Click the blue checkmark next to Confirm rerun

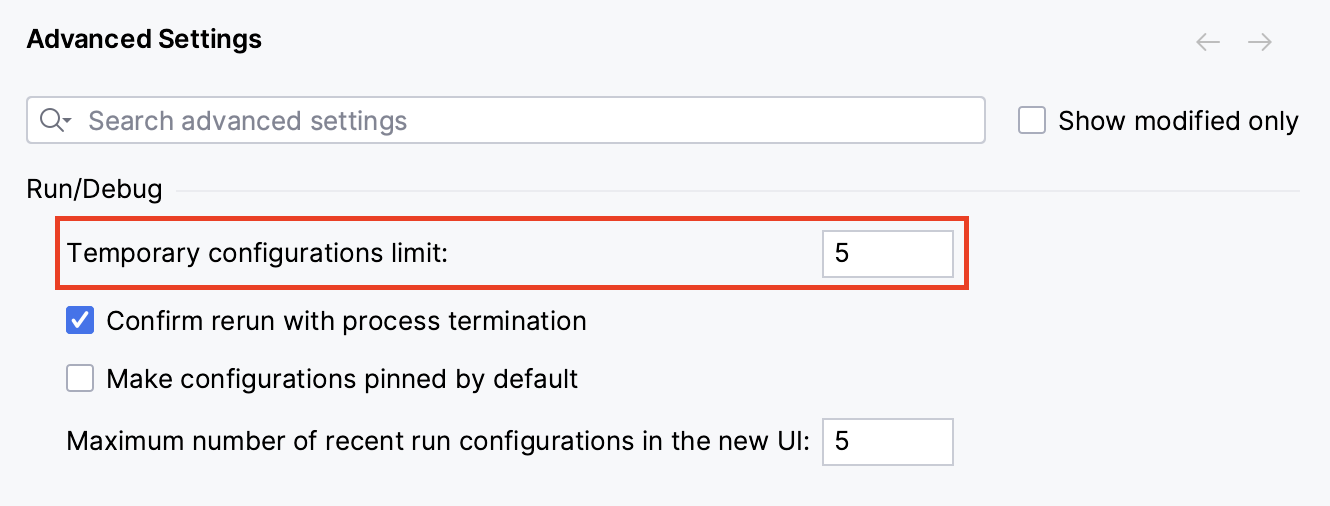[80, 321]
